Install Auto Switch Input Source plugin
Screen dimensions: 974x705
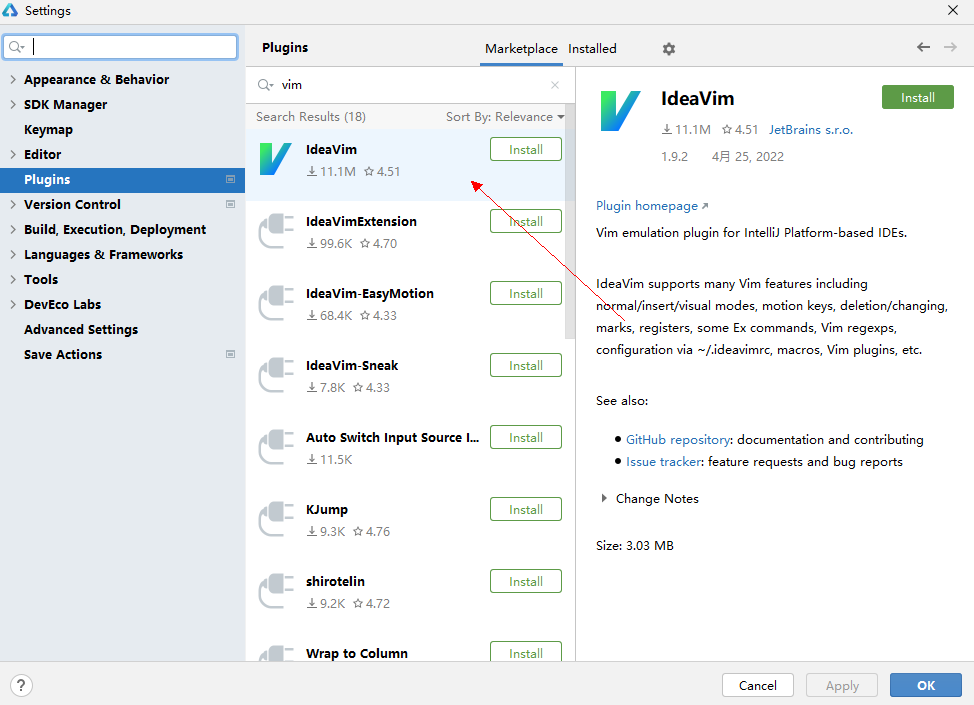[526, 437]
